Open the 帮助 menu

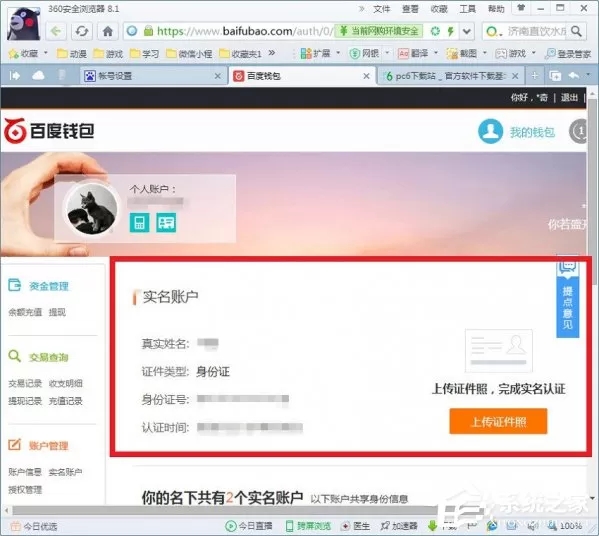pyautogui.click(x=496, y=9)
